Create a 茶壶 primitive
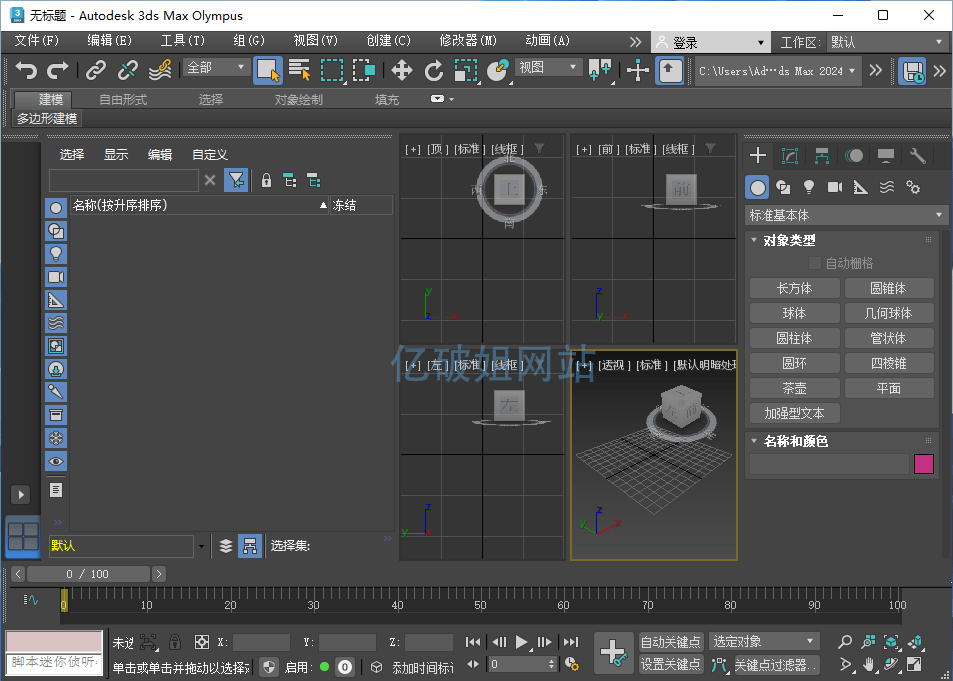The image size is (953, 681). coord(794,387)
